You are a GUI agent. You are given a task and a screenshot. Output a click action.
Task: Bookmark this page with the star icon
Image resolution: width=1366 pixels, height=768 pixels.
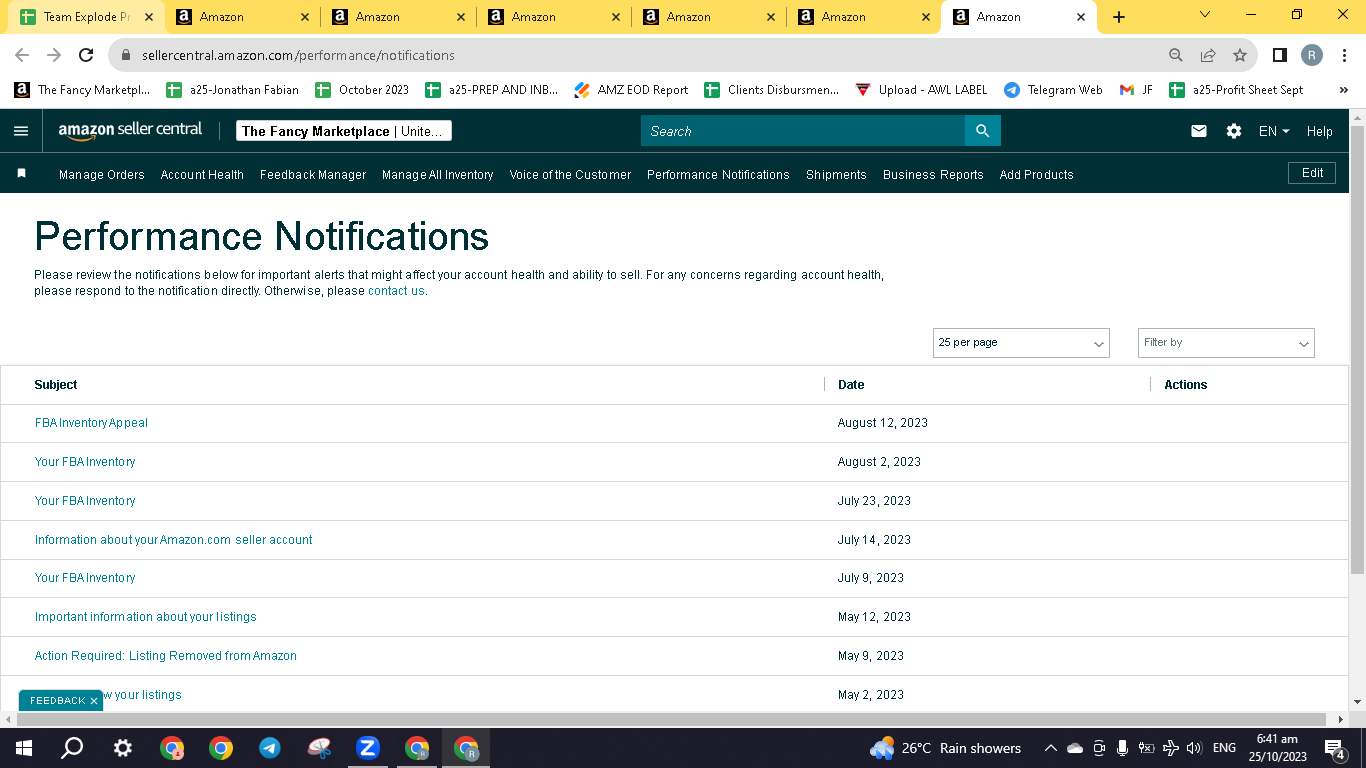tap(1240, 55)
